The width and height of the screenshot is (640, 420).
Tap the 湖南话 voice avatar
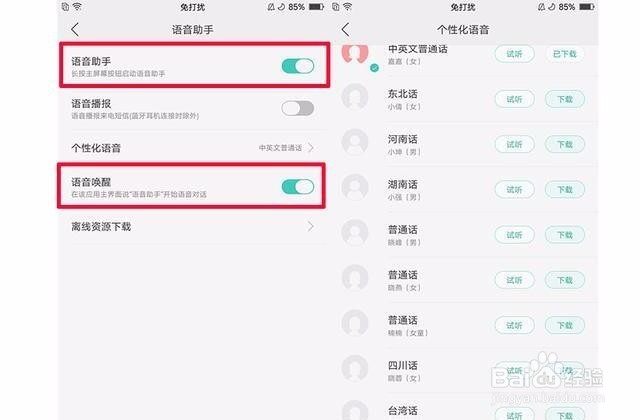pos(355,187)
